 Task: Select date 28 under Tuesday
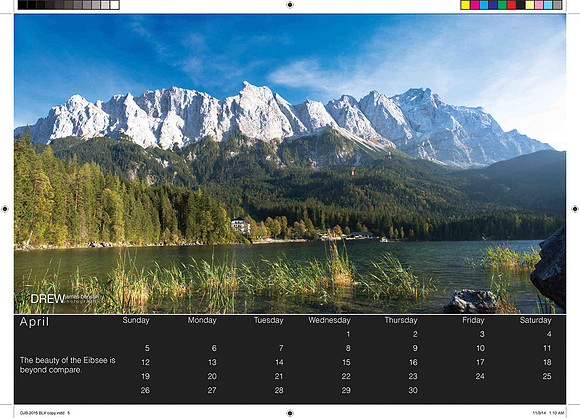279,391
